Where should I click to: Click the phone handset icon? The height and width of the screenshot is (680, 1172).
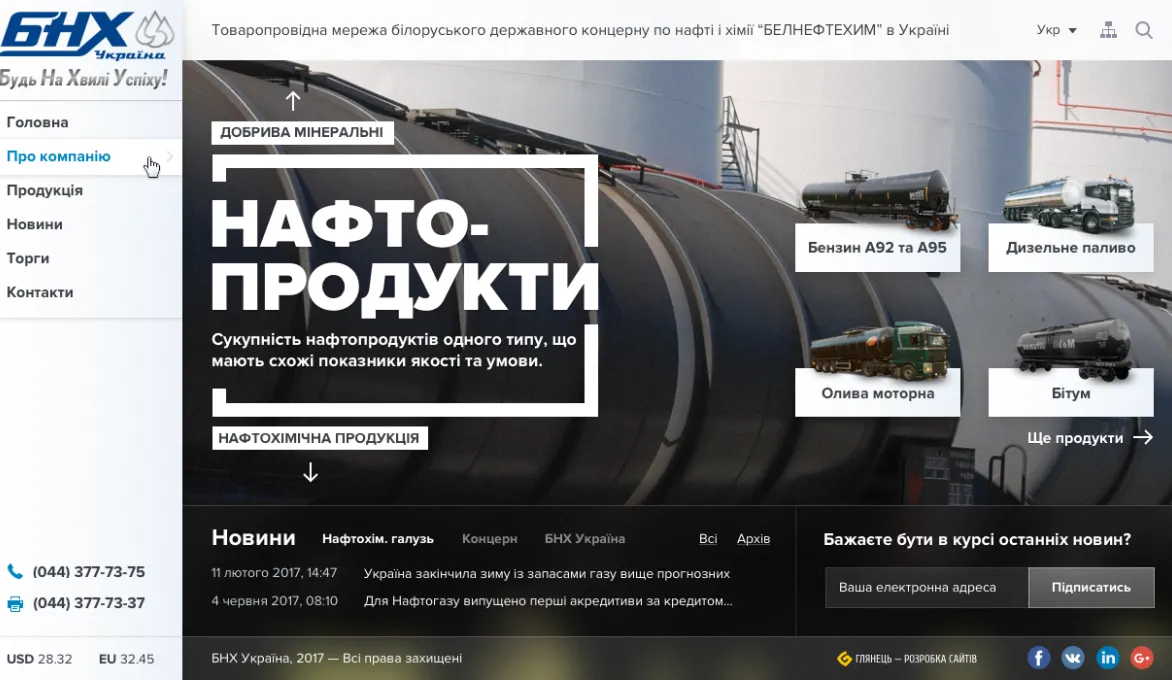point(15,572)
